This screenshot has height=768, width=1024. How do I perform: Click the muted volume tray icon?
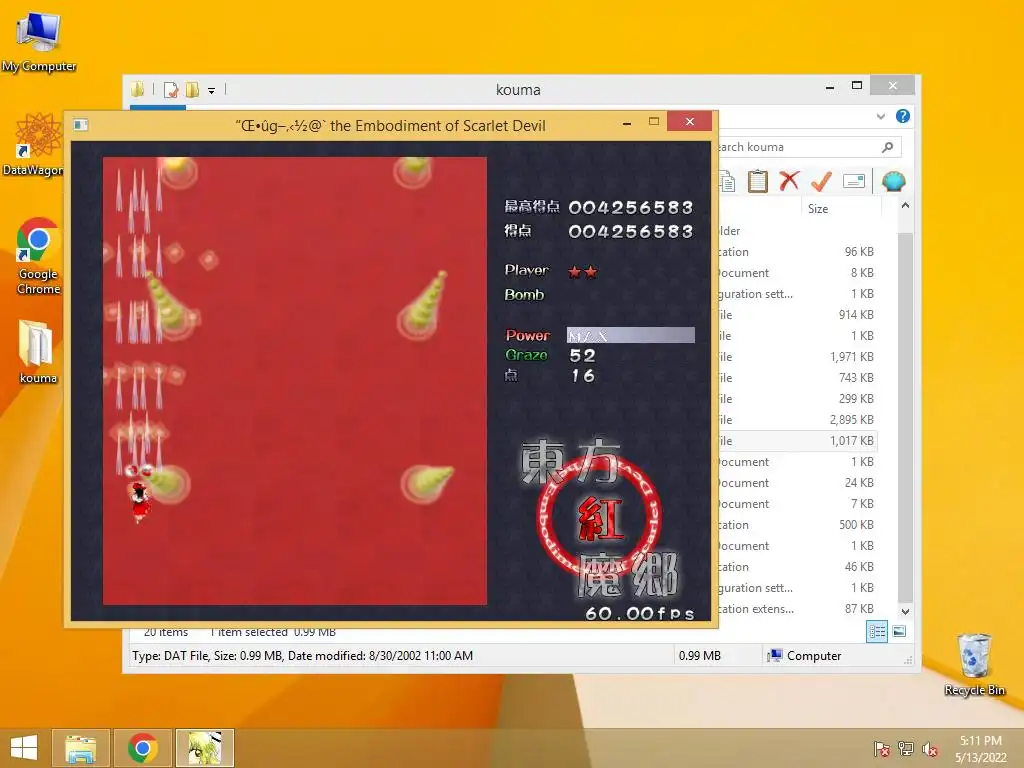pyautogui.click(x=930, y=749)
